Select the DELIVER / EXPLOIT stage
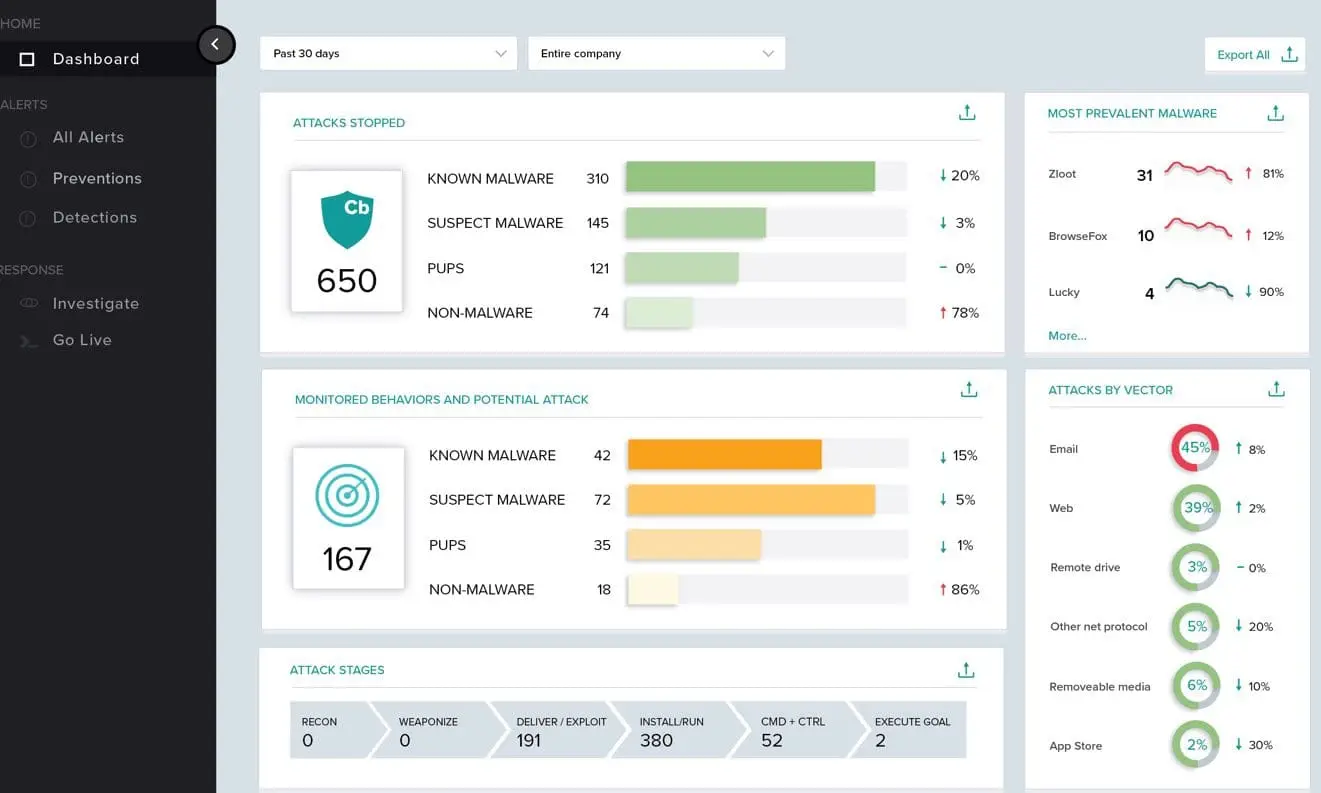Screen dimensions: 1321x793 click(557, 730)
